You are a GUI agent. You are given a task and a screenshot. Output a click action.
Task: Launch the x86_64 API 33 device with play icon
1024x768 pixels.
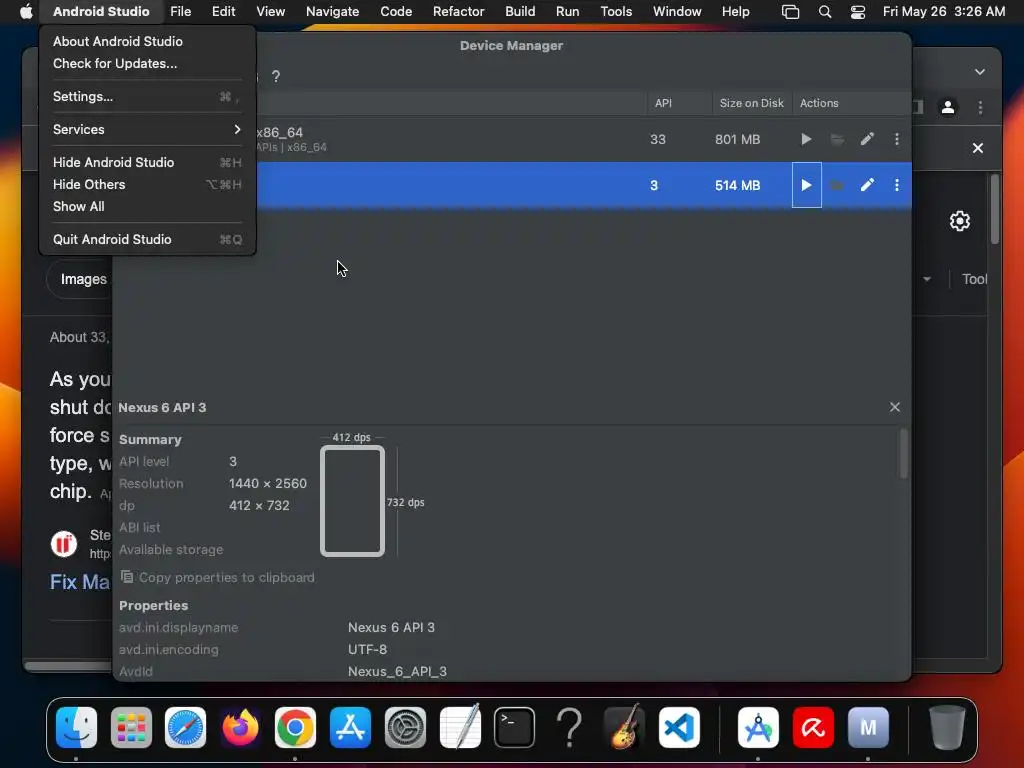pyautogui.click(x=806, y=139)
